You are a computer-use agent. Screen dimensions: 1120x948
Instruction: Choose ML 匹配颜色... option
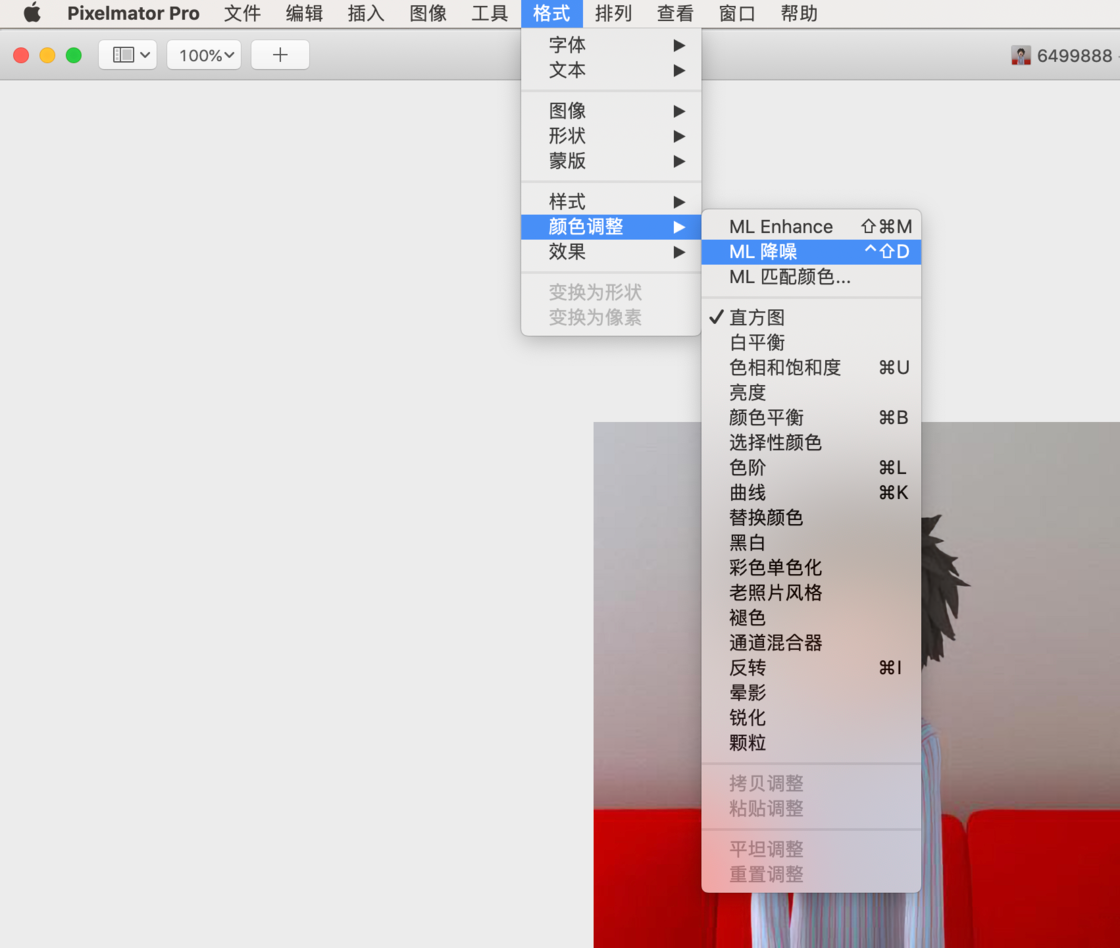point(811,276)
